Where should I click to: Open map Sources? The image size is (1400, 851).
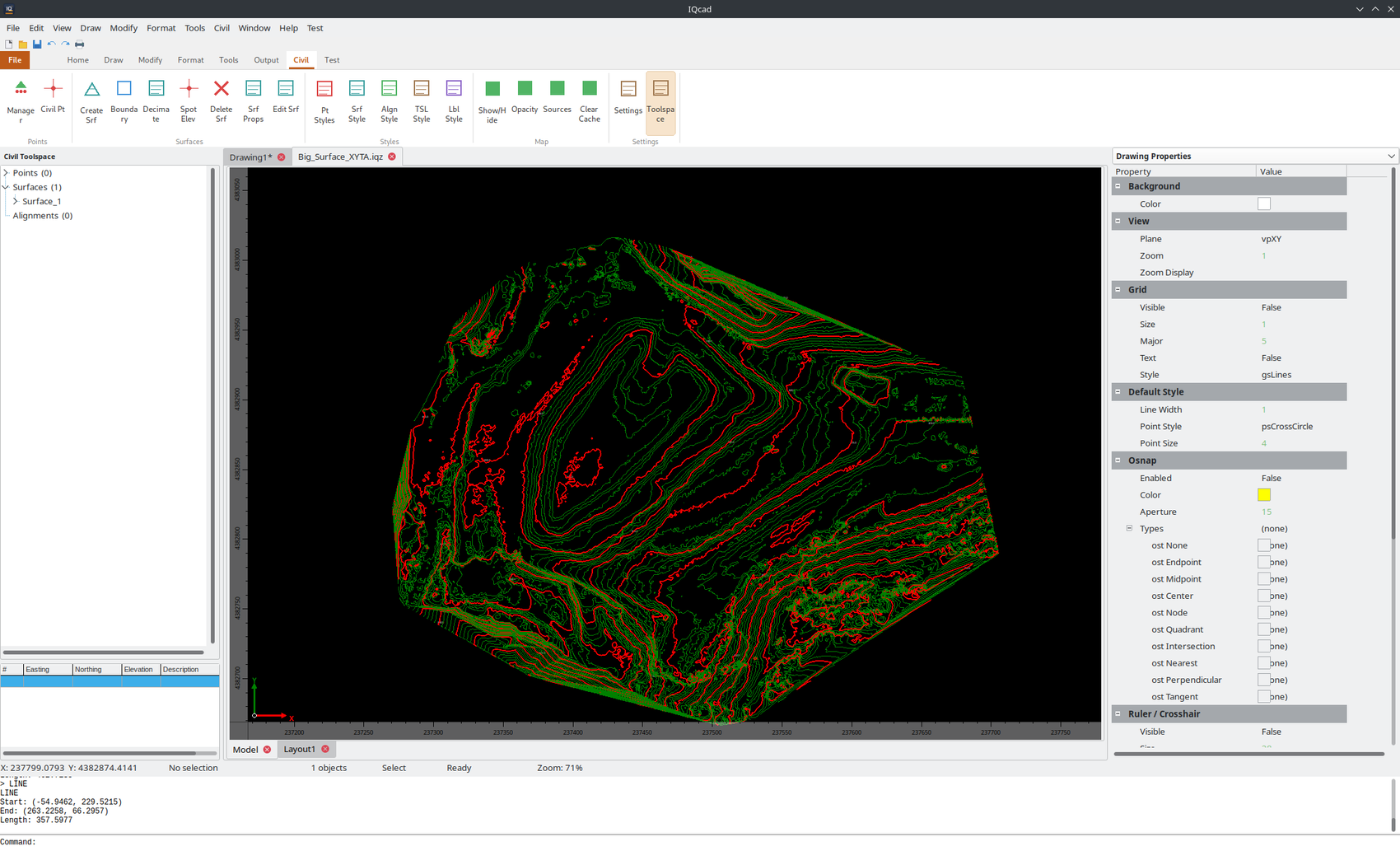click(557, 97)
